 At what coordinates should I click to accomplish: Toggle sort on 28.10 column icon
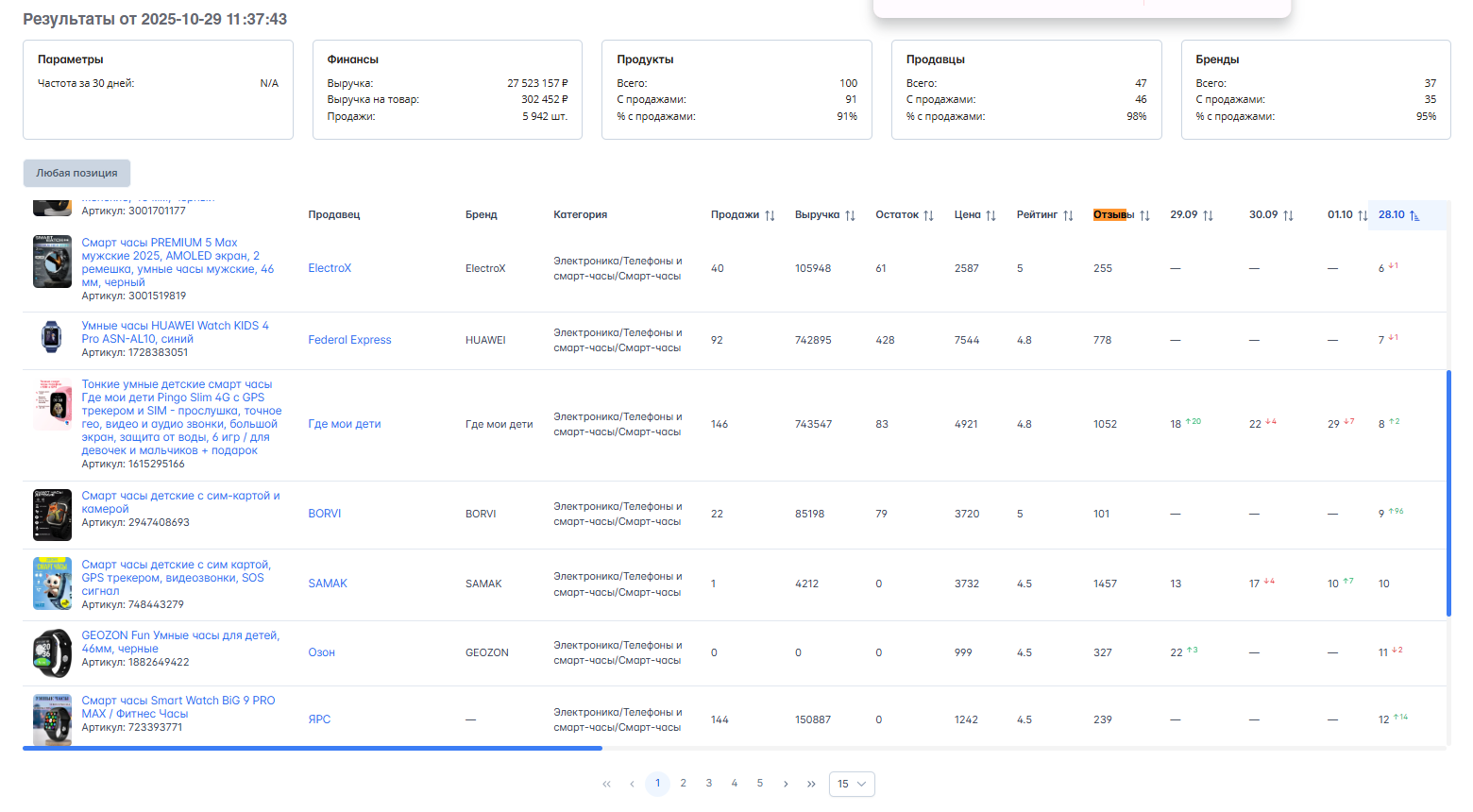tap(1414, 215)
